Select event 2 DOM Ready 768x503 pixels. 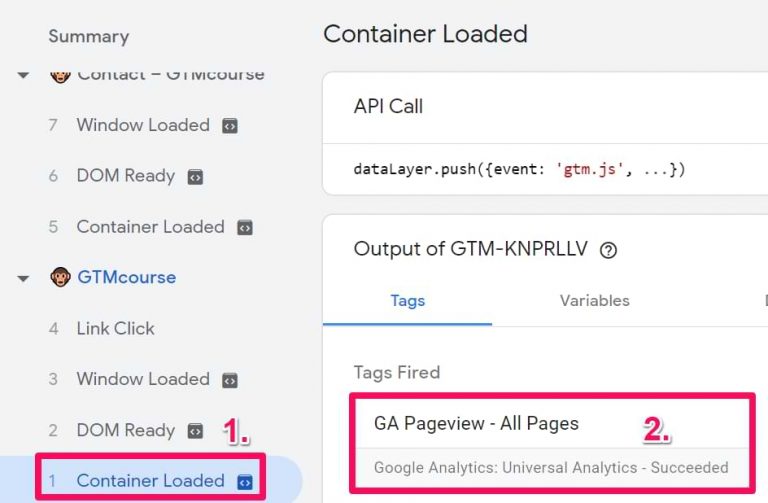125,430
